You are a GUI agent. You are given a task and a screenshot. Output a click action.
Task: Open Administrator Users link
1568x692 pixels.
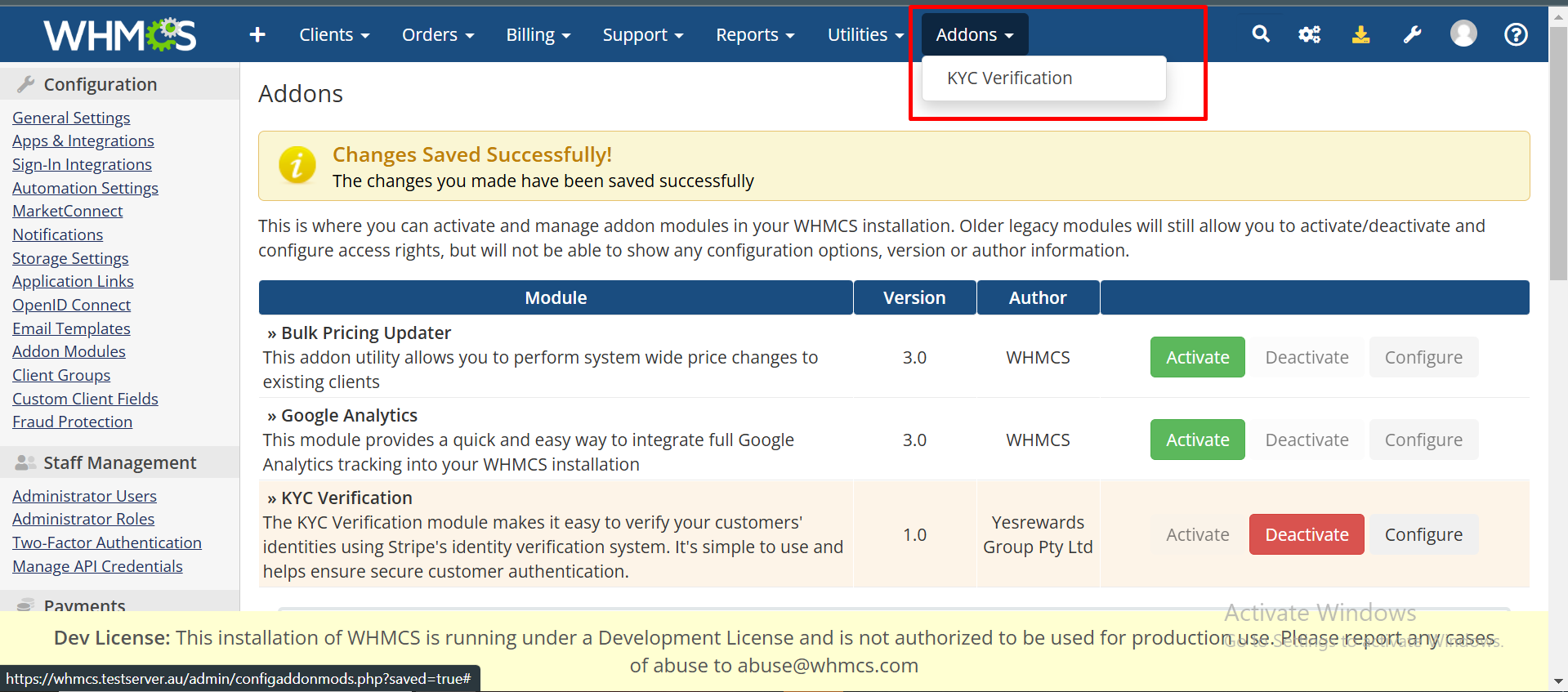[84, 496]
